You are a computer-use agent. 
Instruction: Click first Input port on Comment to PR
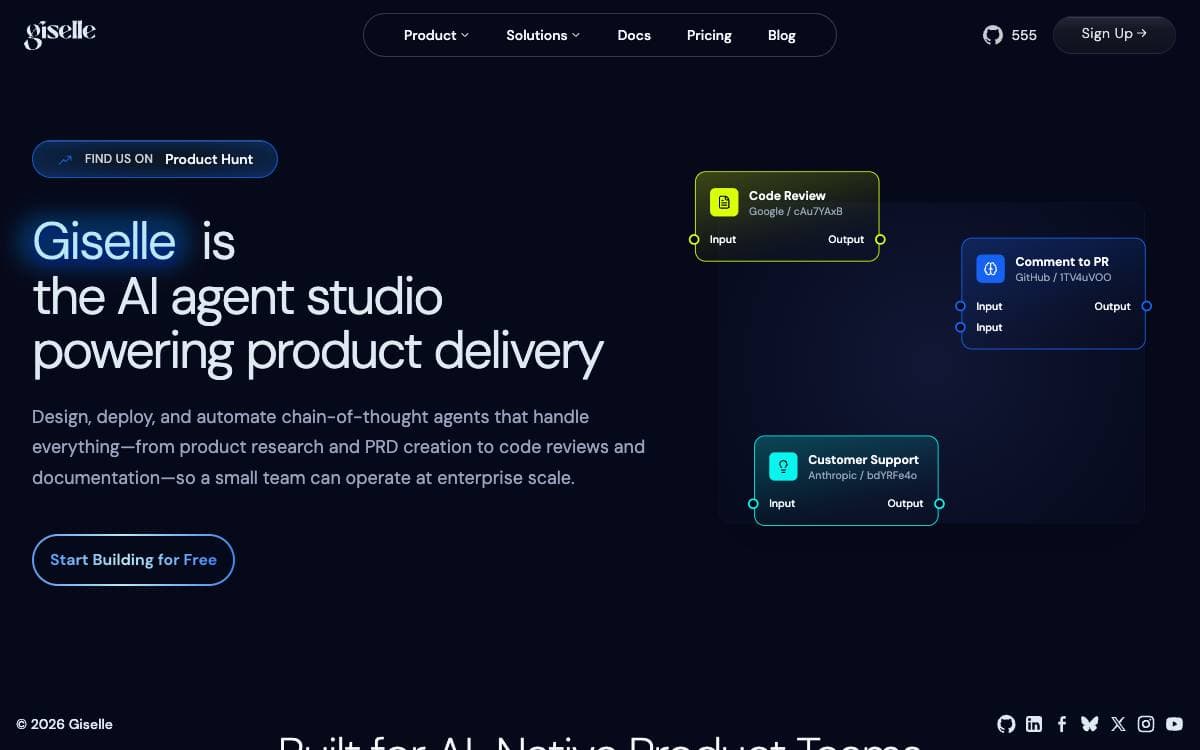click(x=960, y=306)
